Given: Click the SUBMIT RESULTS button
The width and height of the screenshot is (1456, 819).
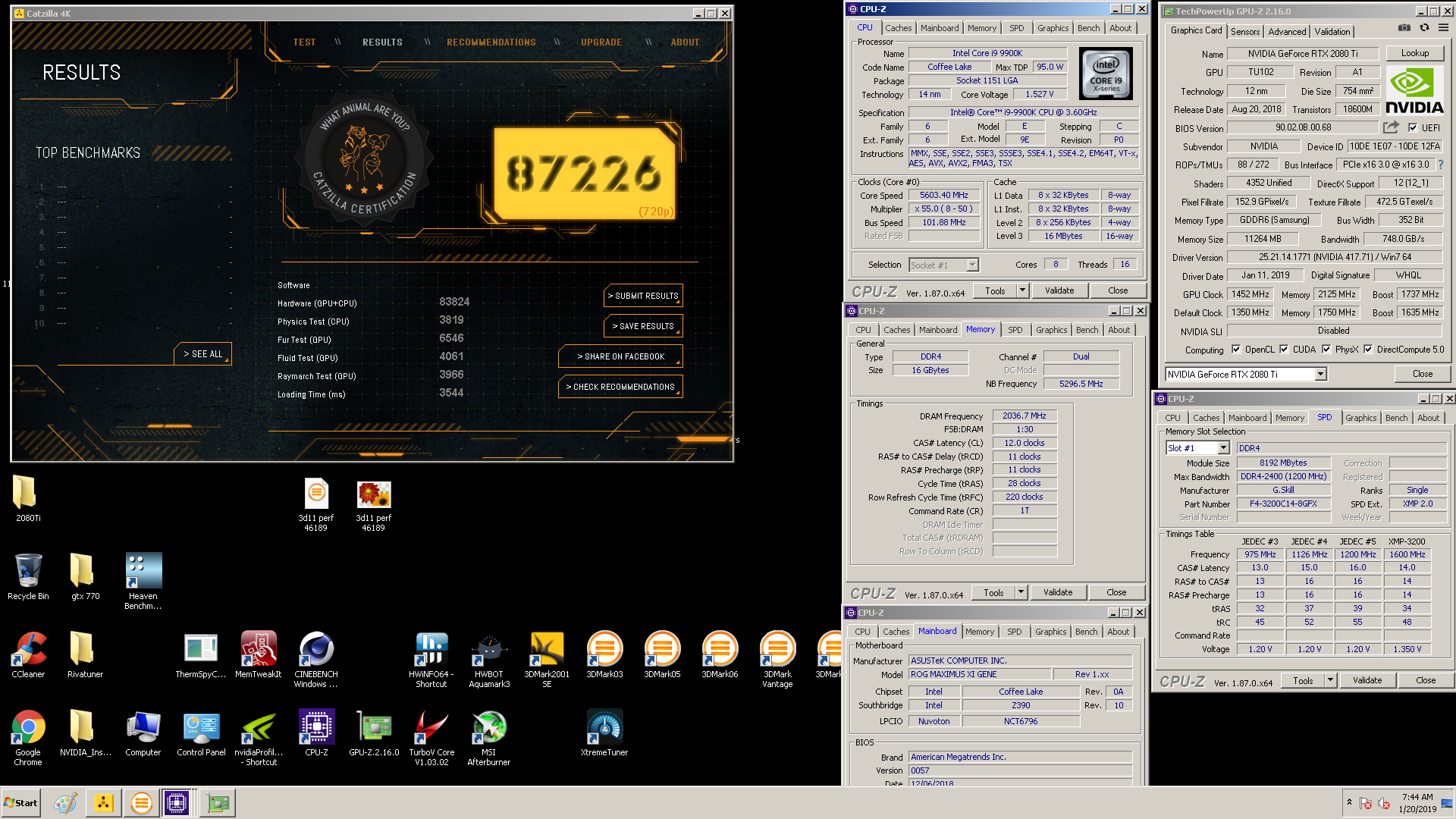Looking at the screenshot, I should coord(643,296).
